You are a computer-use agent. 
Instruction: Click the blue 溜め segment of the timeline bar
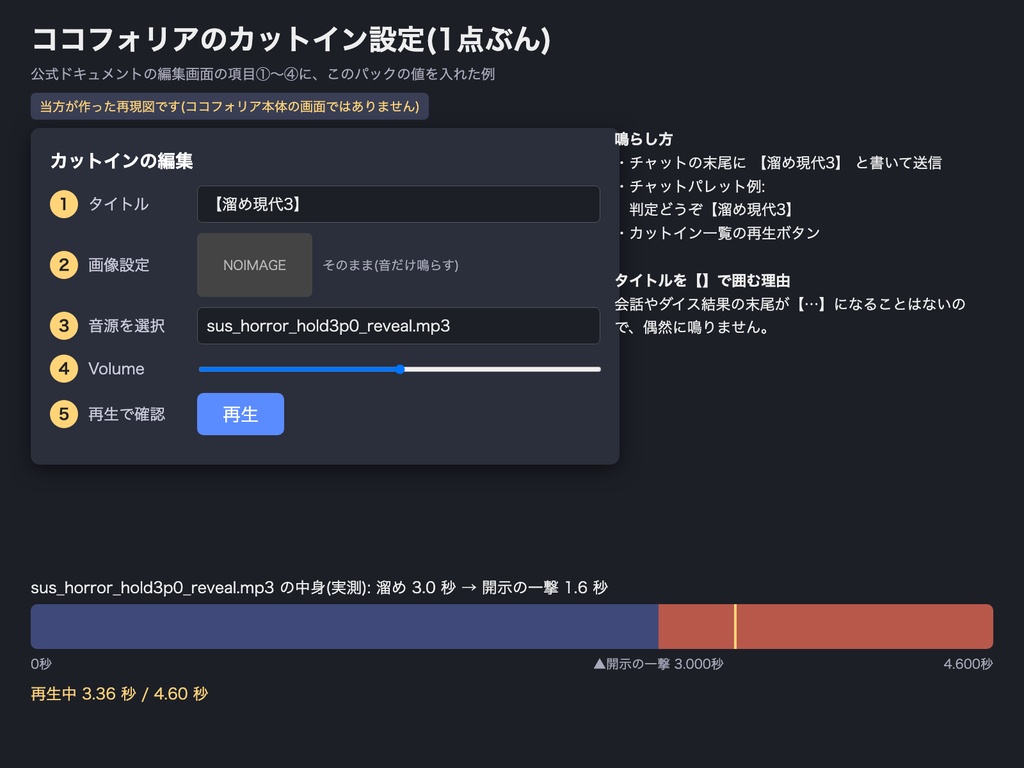point(344,626)
